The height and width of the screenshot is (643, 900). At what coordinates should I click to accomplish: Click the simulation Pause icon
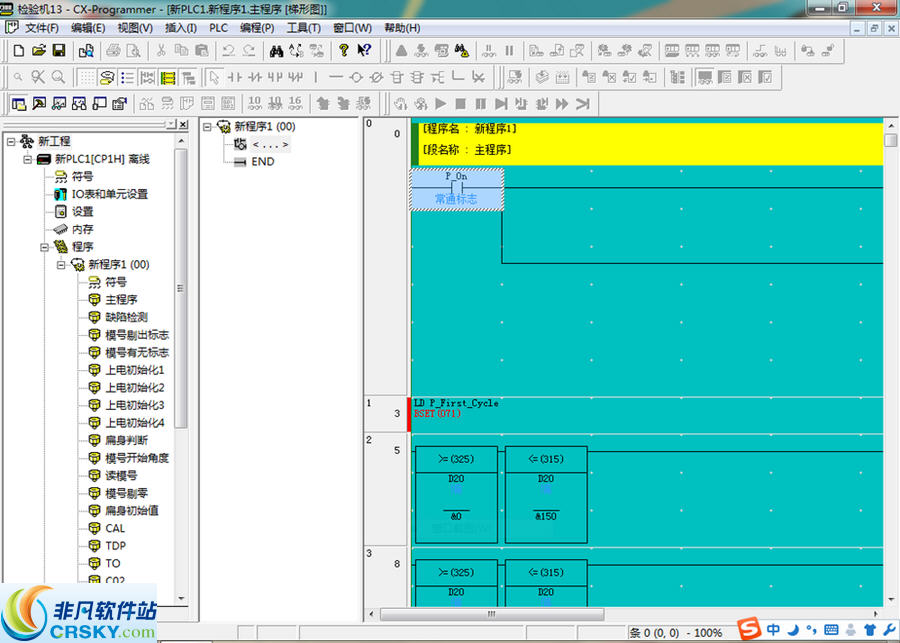pyautogui.click(x=481, y=104)
